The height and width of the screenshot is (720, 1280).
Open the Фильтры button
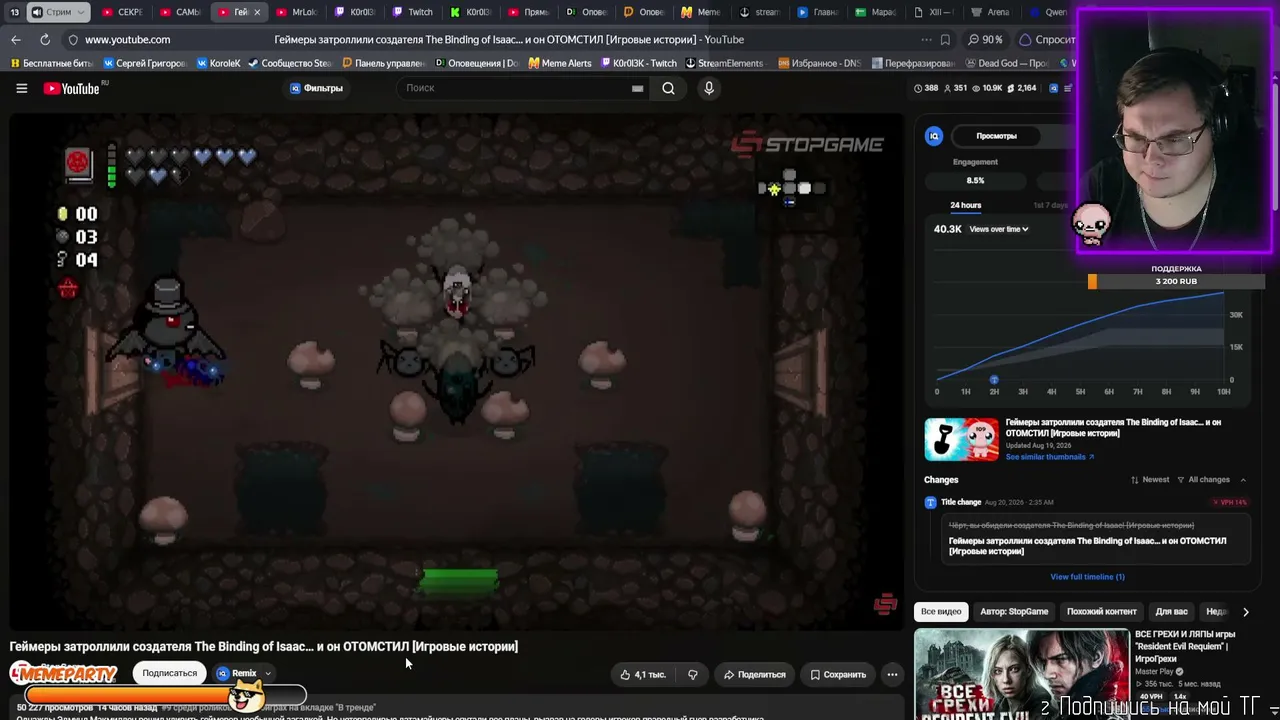click(x=316, y=88)
